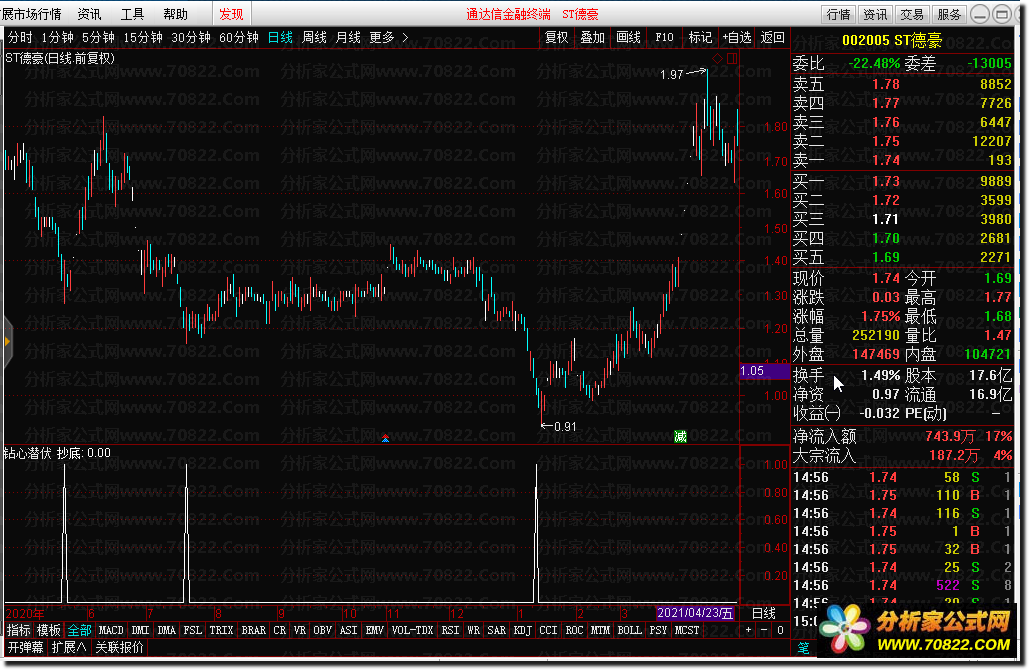Switch to 30分钟 chart period
The height and width of the screenshot is (670, 1030).
pos(191,37)
